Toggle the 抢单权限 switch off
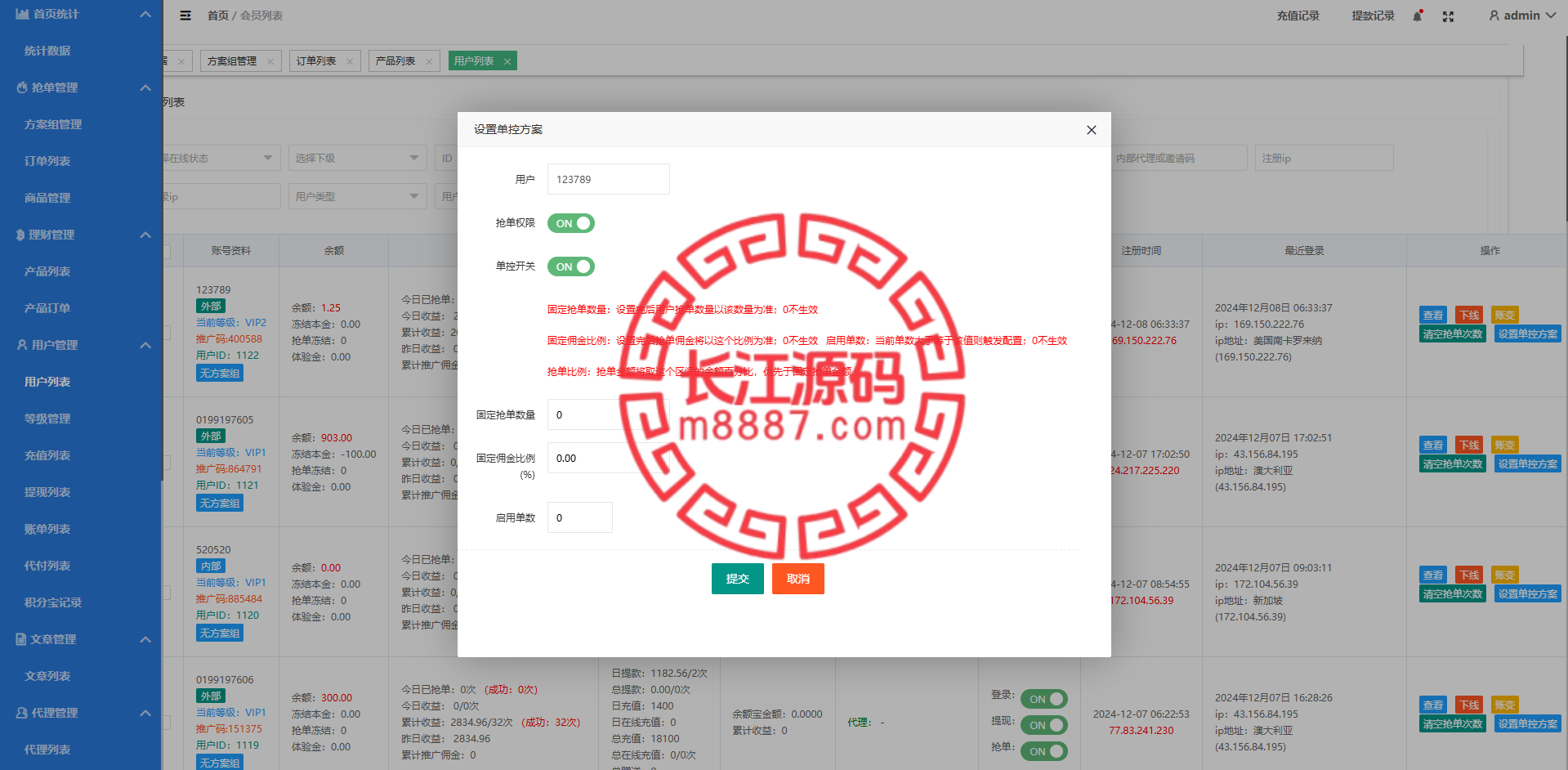Viewport: 1568px width, 770px height. pyautogui.click(x=571, y=223)
